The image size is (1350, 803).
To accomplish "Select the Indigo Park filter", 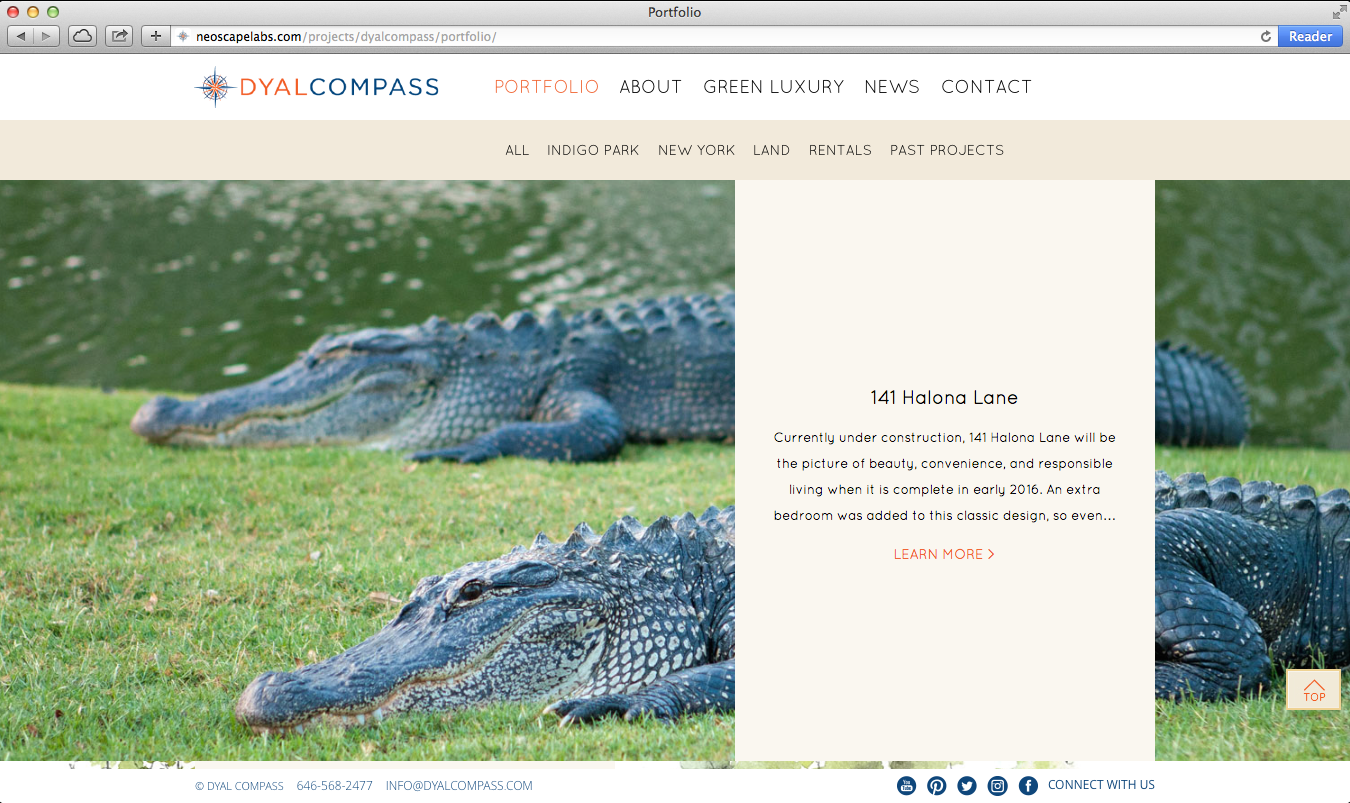I will pos(593,150).
